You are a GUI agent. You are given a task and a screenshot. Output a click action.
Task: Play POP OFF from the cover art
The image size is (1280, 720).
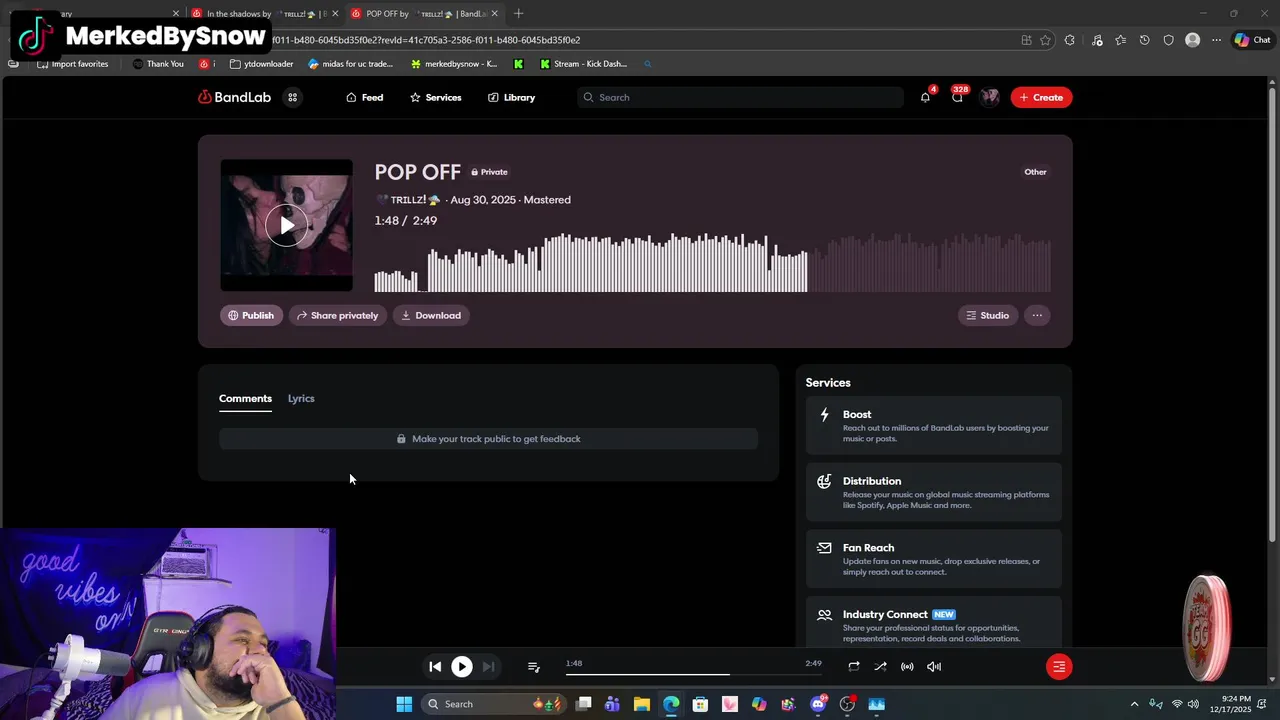[x=286, y=226]
